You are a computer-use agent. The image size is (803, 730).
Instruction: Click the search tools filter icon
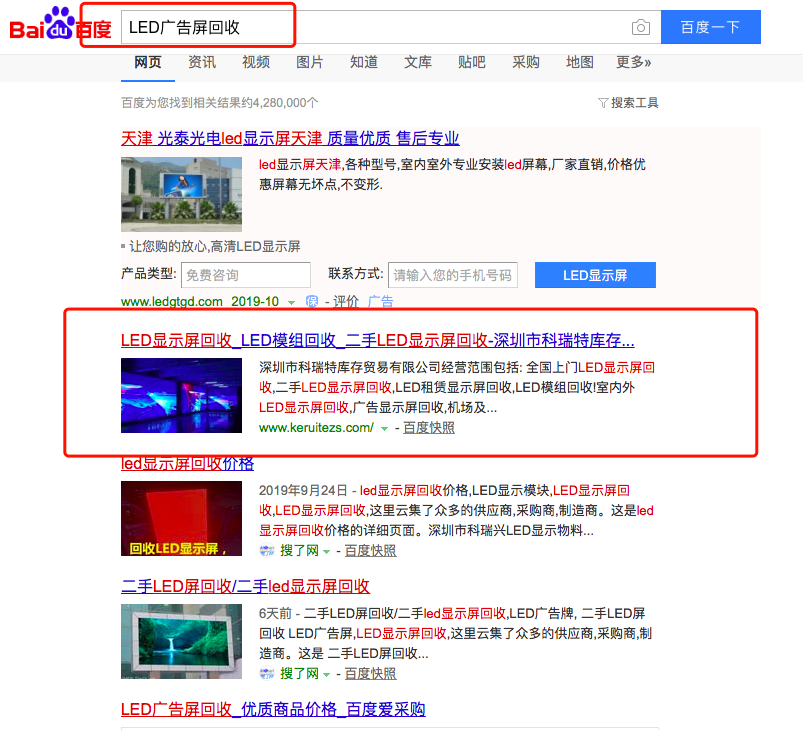click(x=603, y=103)
